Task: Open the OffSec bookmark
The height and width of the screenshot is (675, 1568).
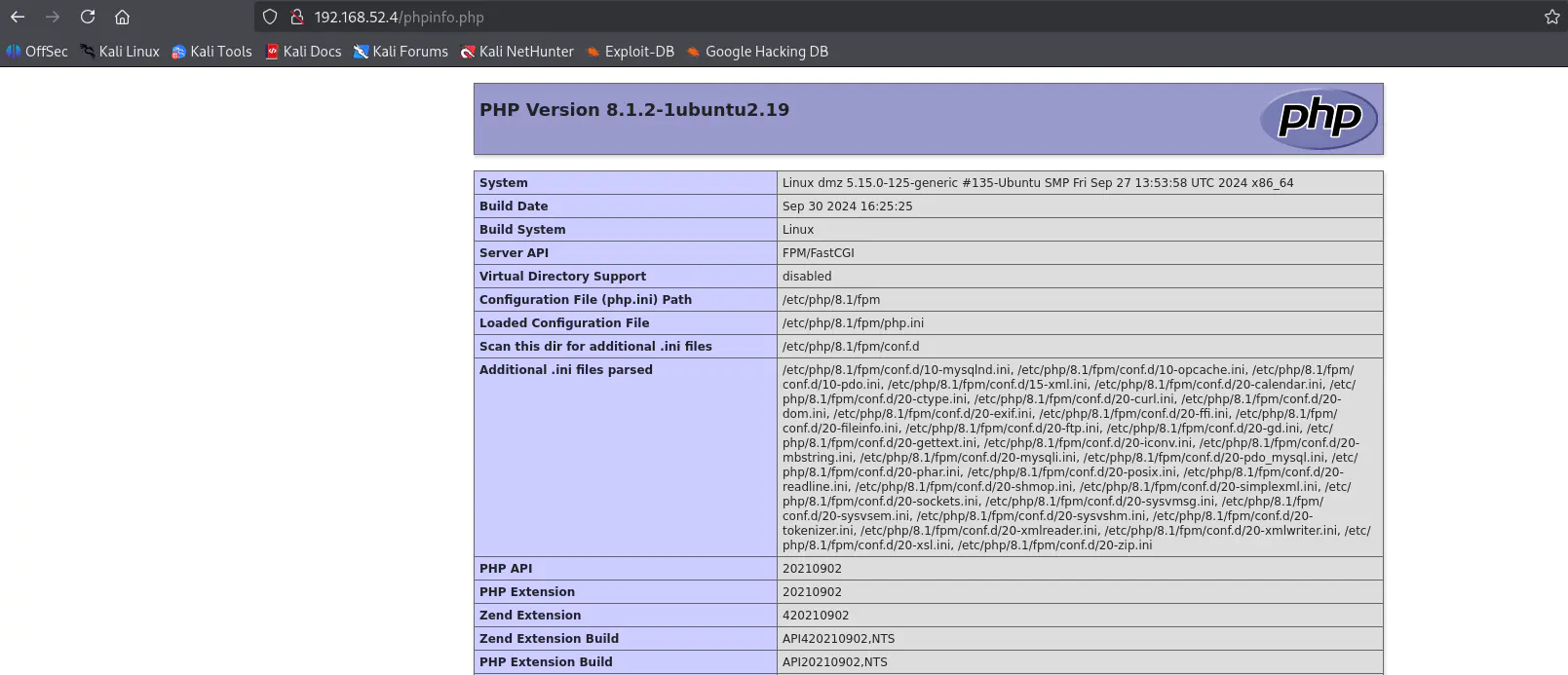Action: pos(37,52)
